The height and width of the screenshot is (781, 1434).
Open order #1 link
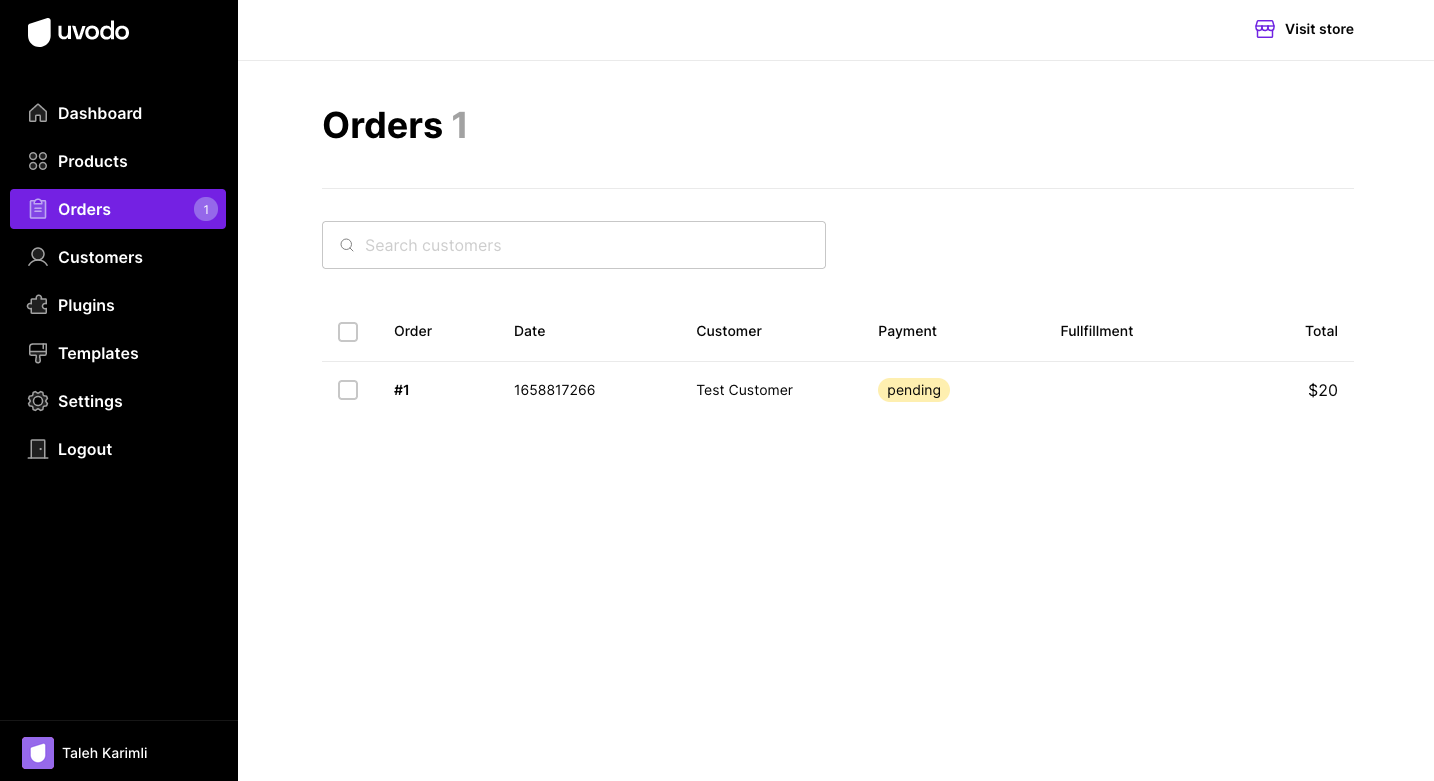(x=402, y=390)
